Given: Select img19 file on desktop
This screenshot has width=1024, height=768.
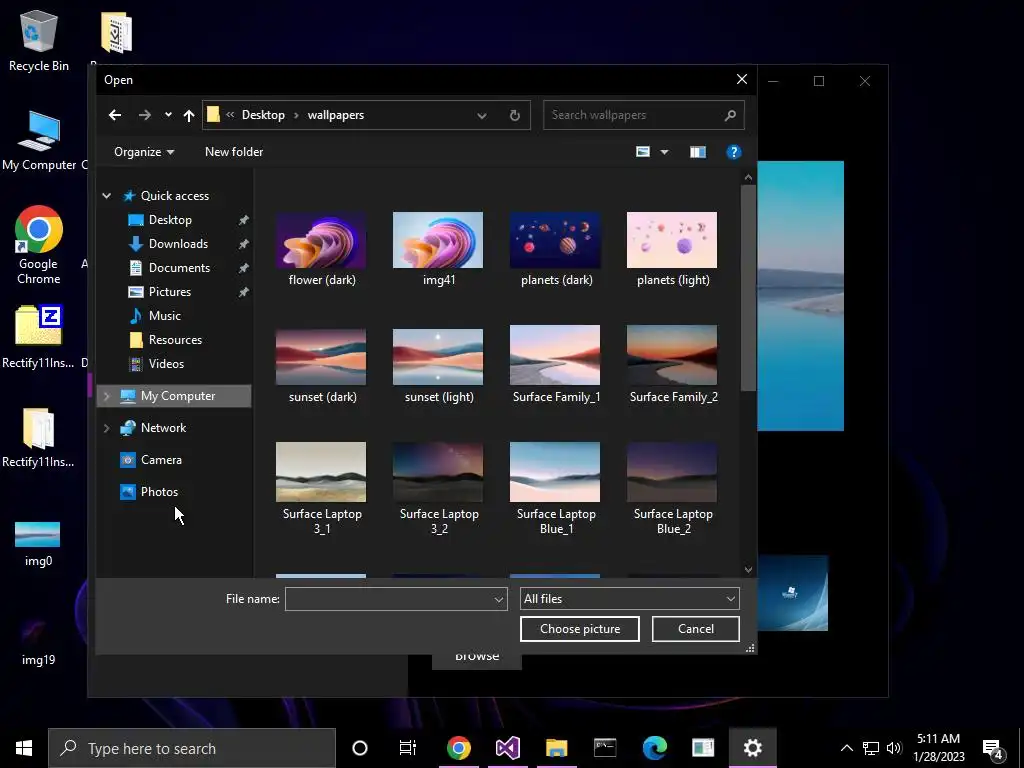Looking at the screenshot, I should pyautogui.click(x=38, y=643).
